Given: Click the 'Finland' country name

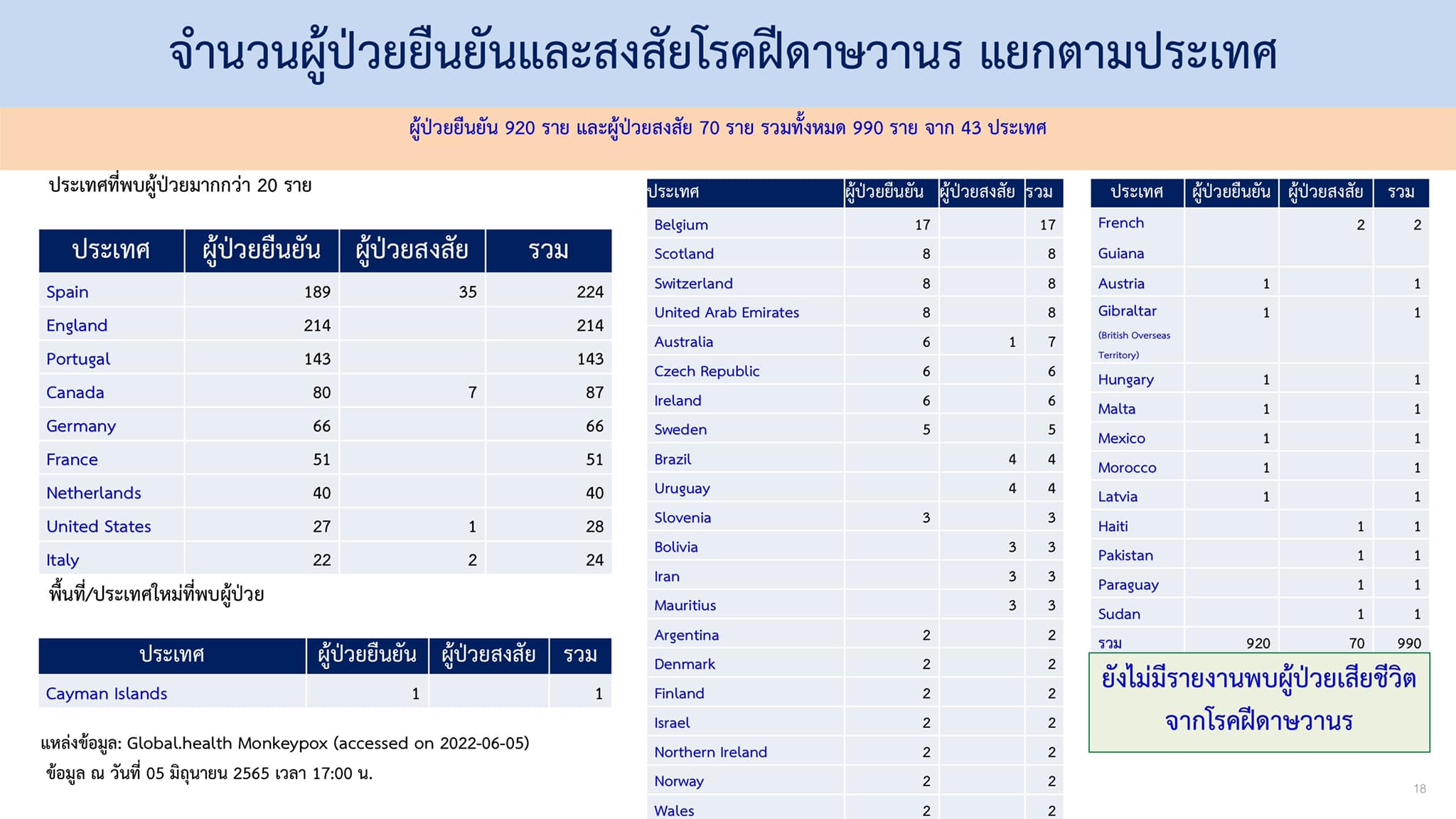Looking at the screenshot, I should pos(679,694).
